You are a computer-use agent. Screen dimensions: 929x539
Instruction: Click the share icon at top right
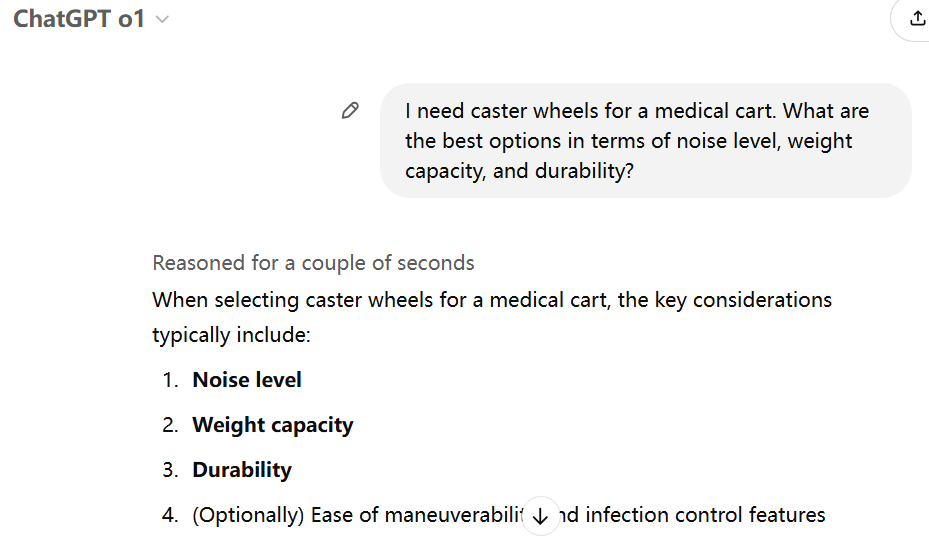pos(917,18)
